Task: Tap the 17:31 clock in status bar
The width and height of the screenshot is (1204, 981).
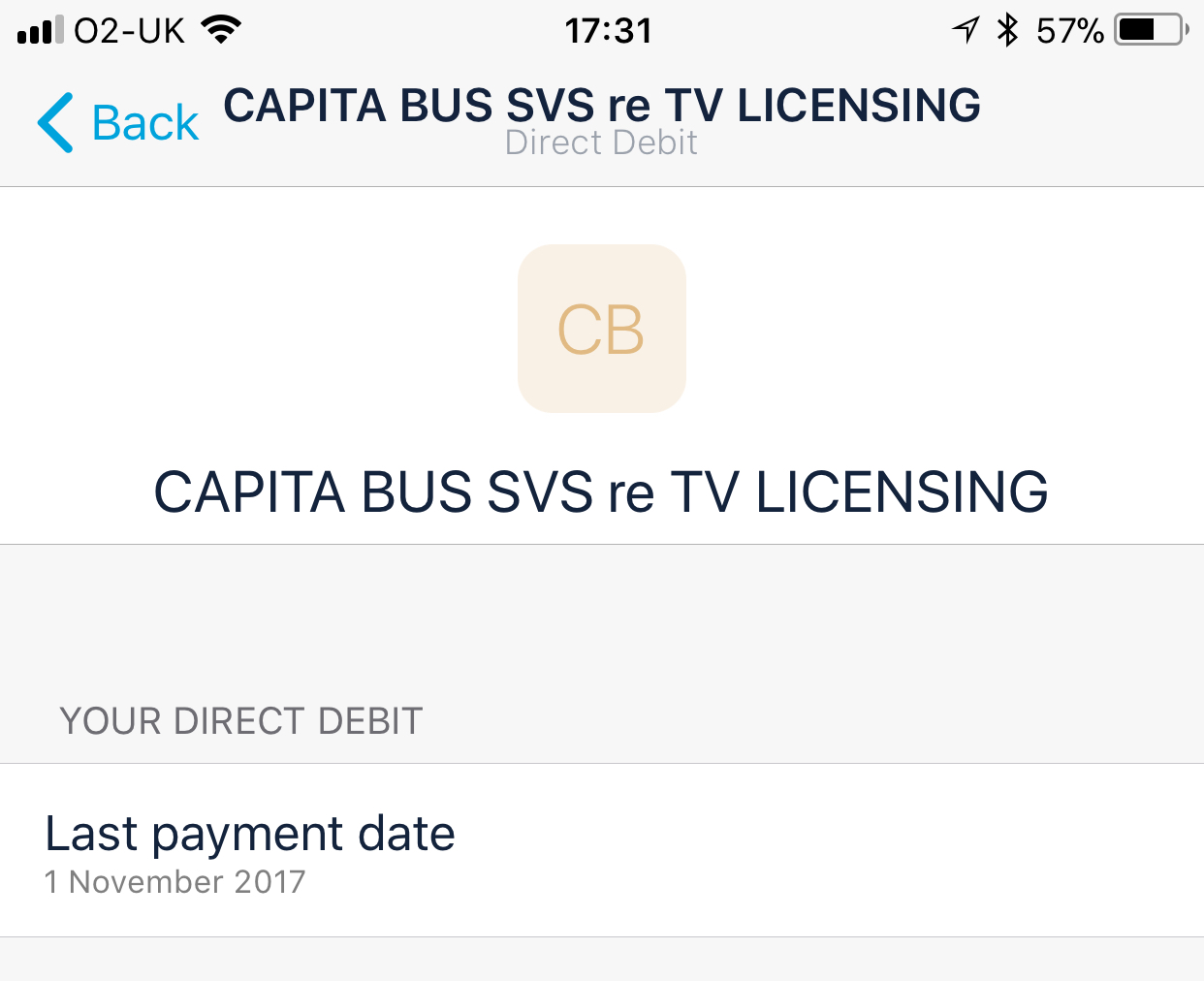Action: pyautogui.click(x=609, y=31)
